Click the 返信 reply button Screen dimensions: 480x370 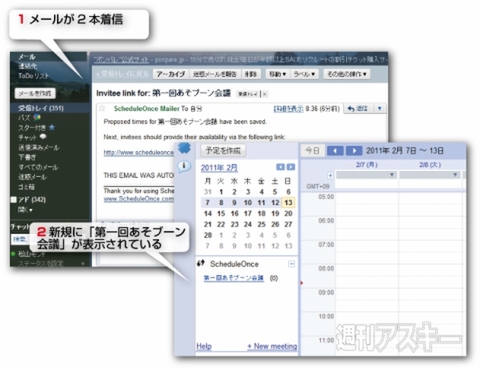(358, 108)
